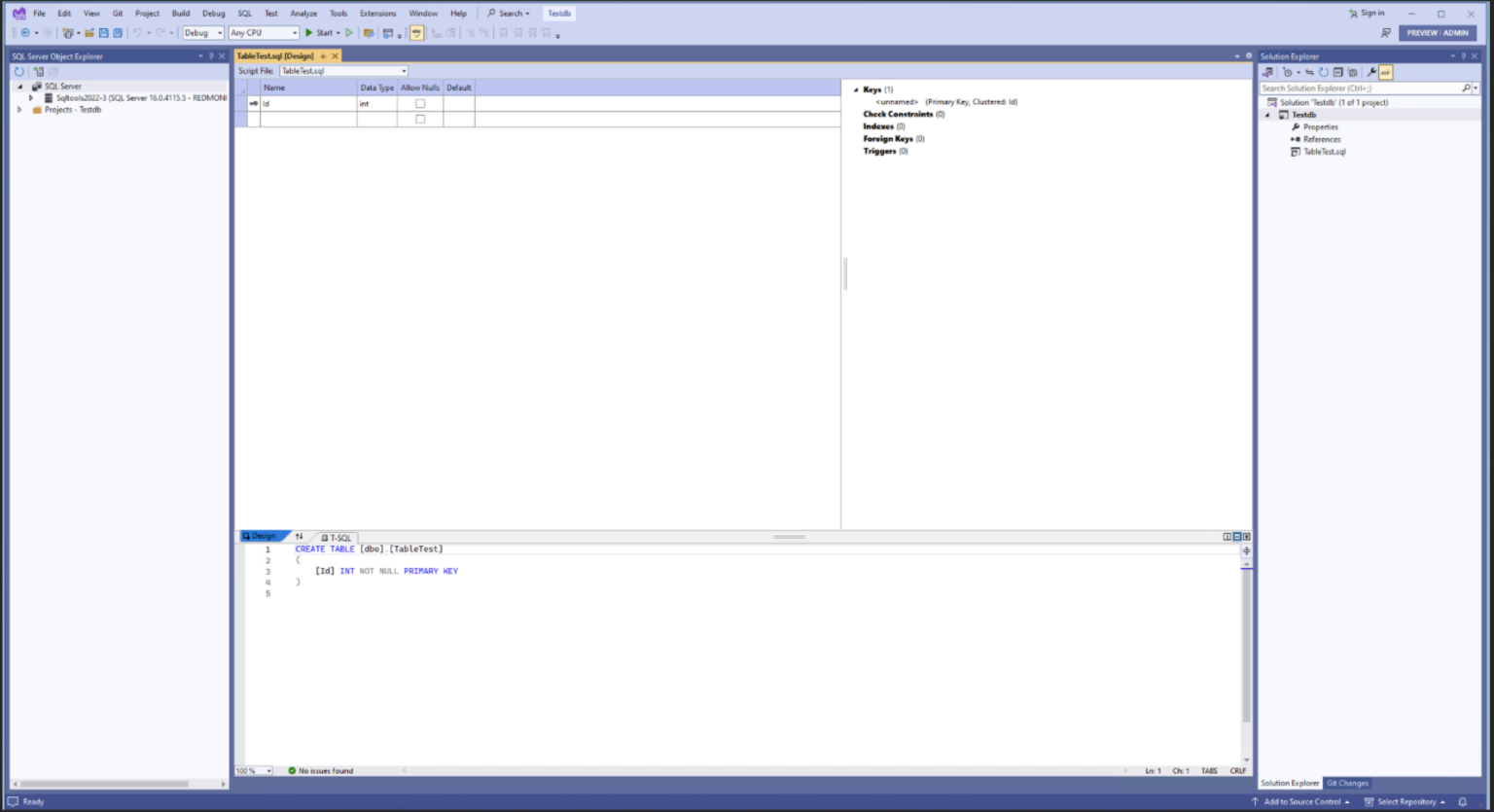Check Allow Nulls for the Id column
Viewport: 1494px width, 812px height.
(419, 103)
